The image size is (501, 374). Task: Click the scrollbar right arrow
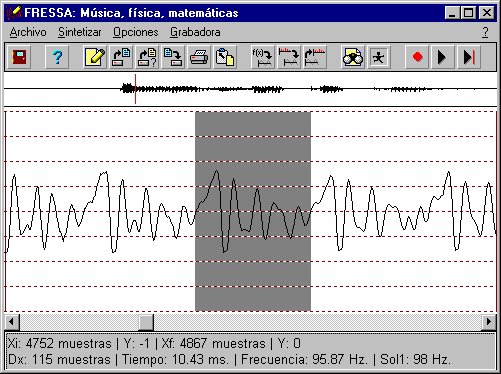point(489,322)
